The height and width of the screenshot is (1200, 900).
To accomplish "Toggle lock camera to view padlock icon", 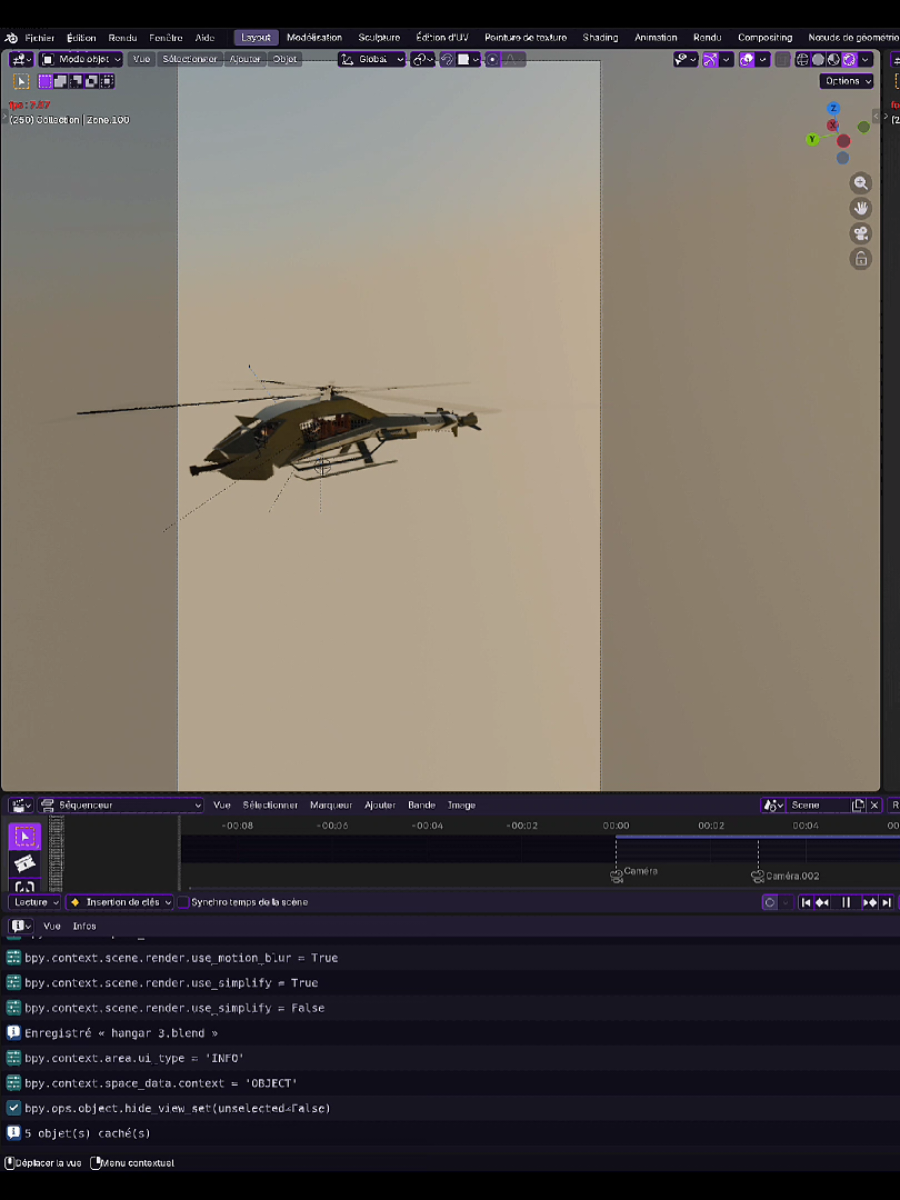I will tap(861, 259).
